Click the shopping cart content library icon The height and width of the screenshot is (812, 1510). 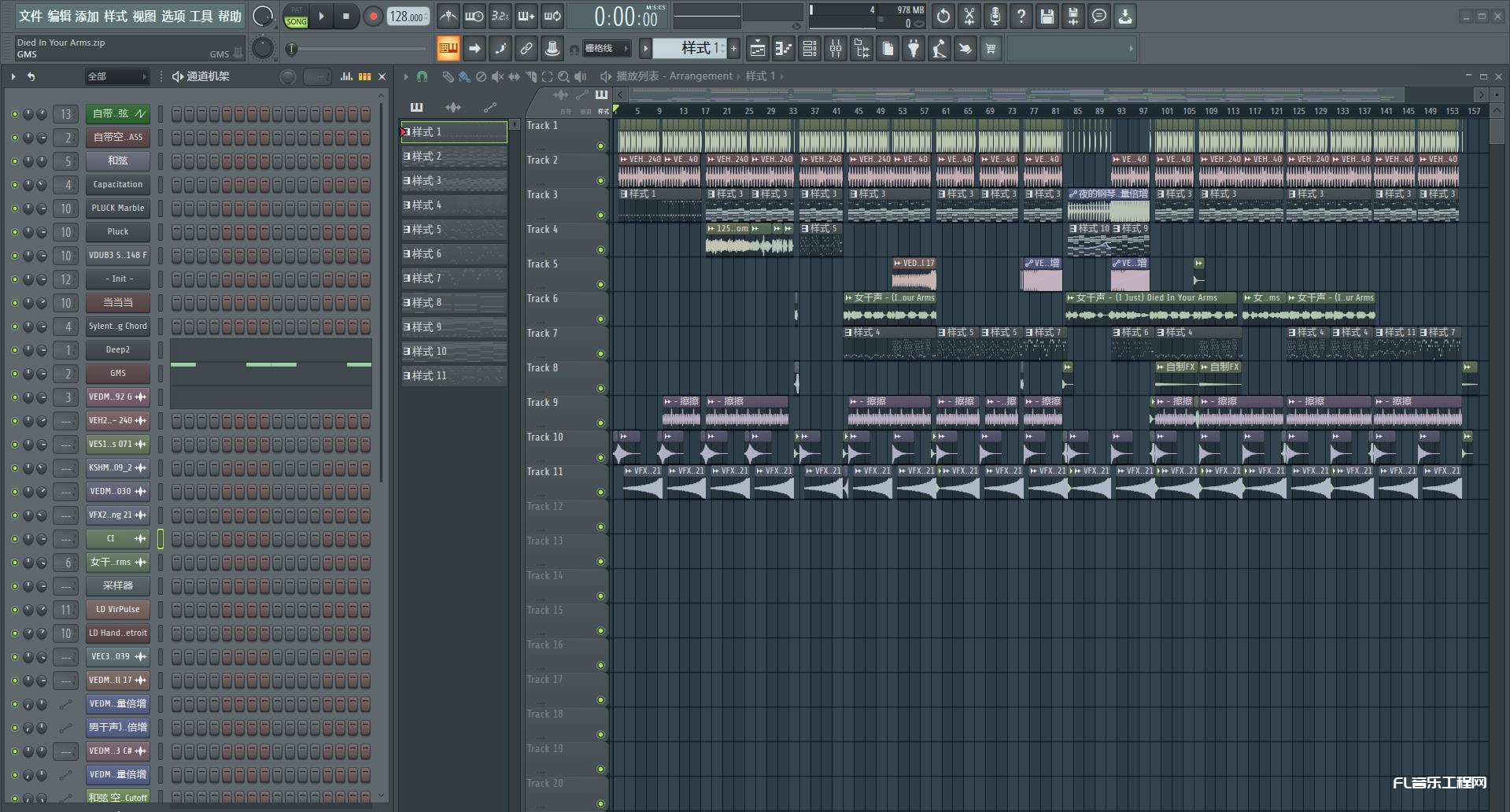point(991,49)
